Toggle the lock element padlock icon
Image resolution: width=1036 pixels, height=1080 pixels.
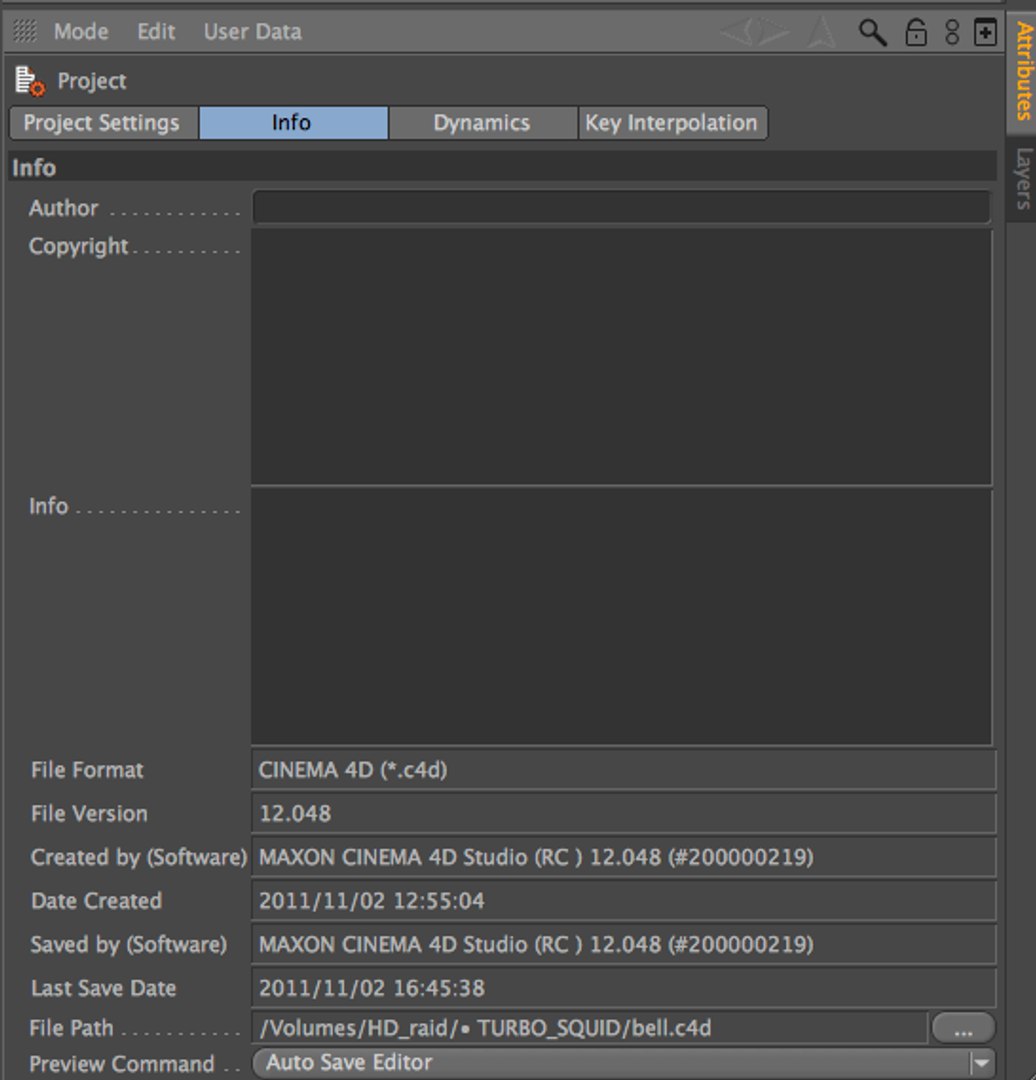(x=915, y=32)
